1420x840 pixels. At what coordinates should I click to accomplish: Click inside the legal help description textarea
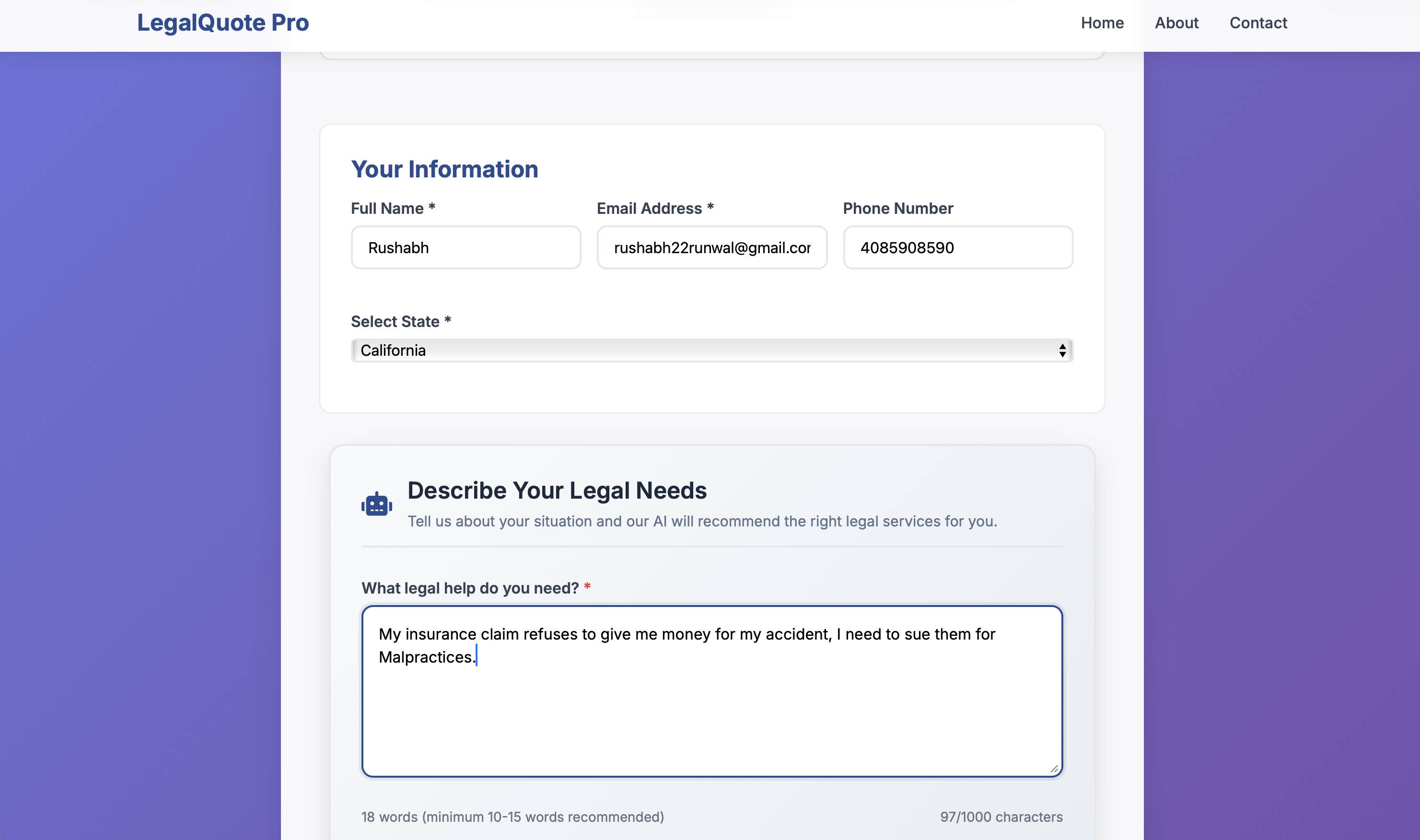click(x=711, y=713)
